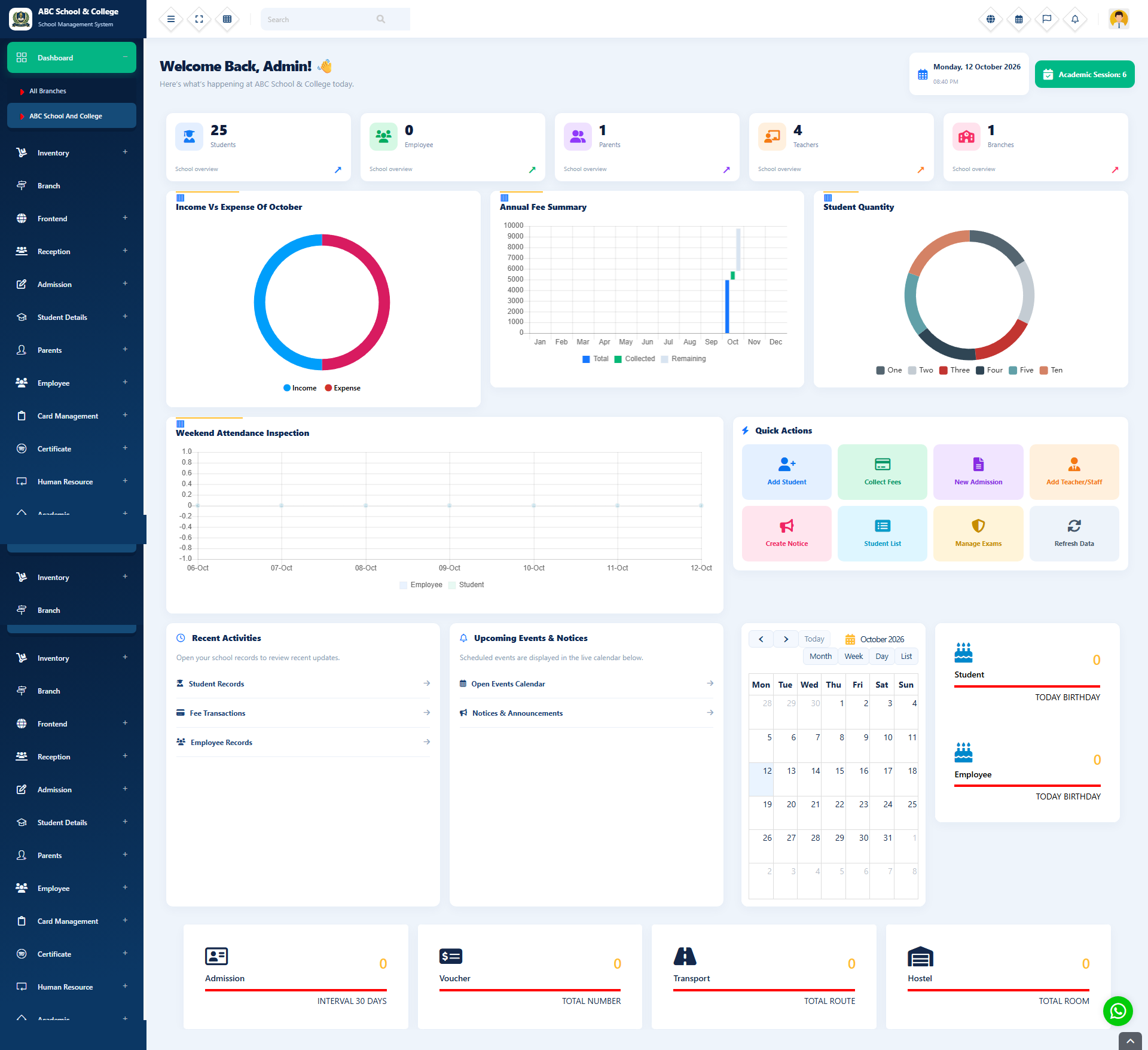
Task: Open New Admission quick action
Action: pyautogui.click(x=978, y=472)
